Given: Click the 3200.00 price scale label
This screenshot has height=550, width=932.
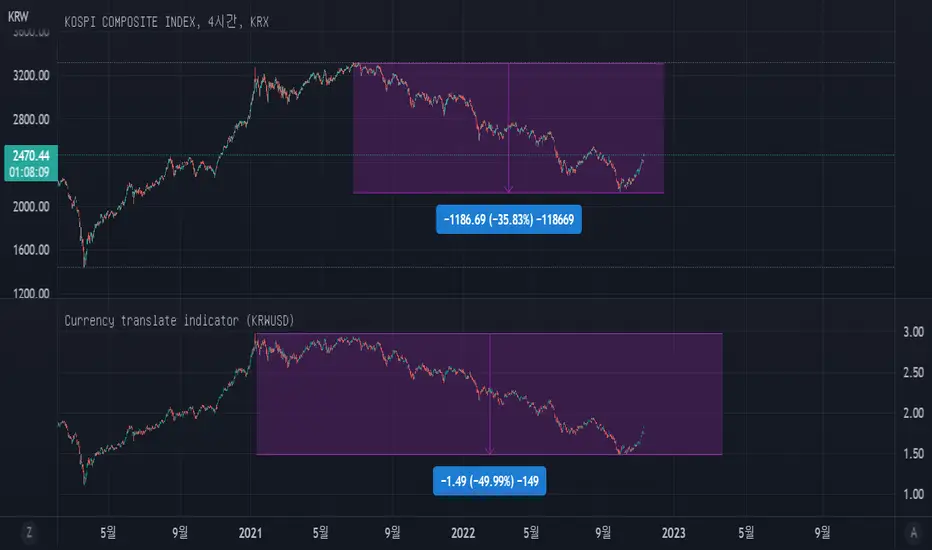Looking at the screenshot, I should (30, 76).
